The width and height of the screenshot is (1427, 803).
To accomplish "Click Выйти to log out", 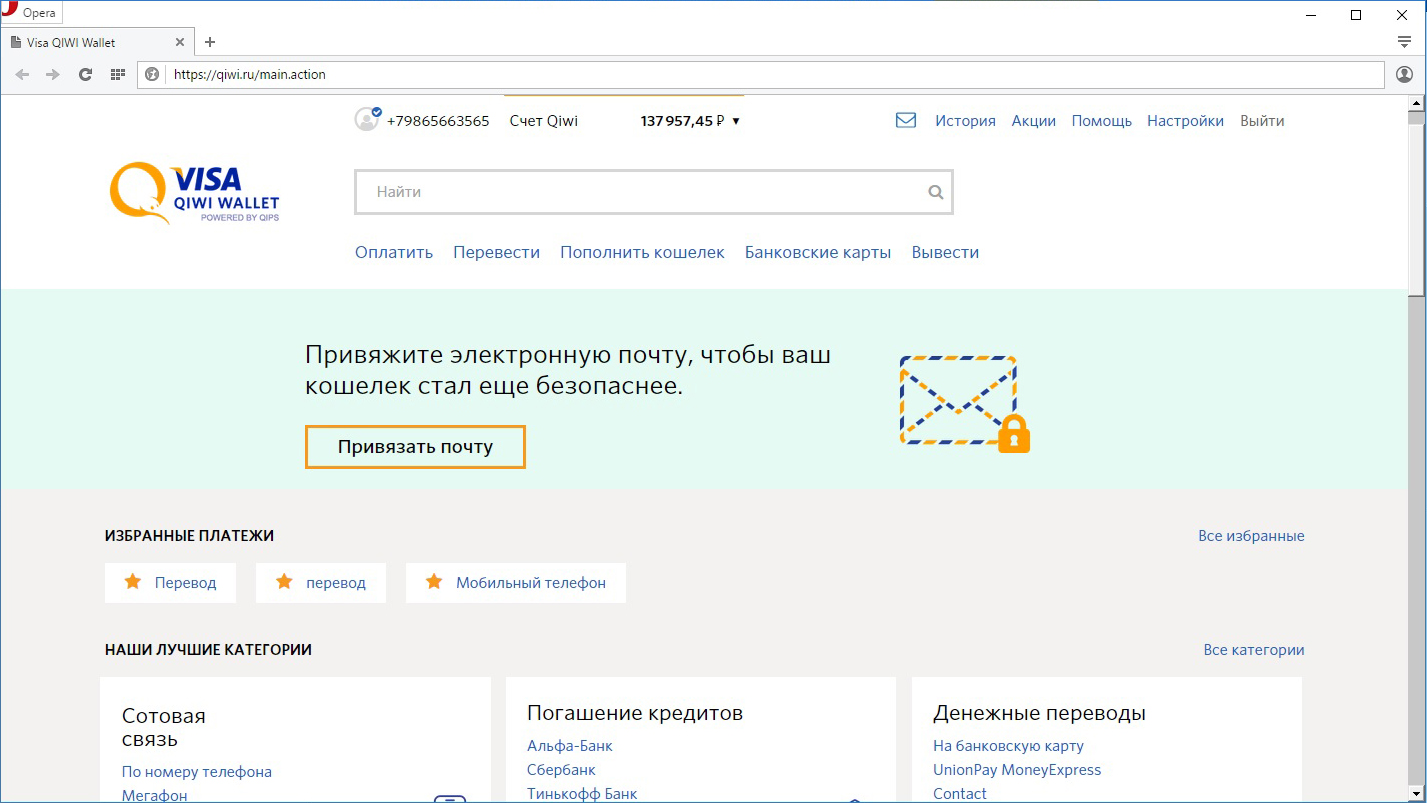I will 1262,120.
